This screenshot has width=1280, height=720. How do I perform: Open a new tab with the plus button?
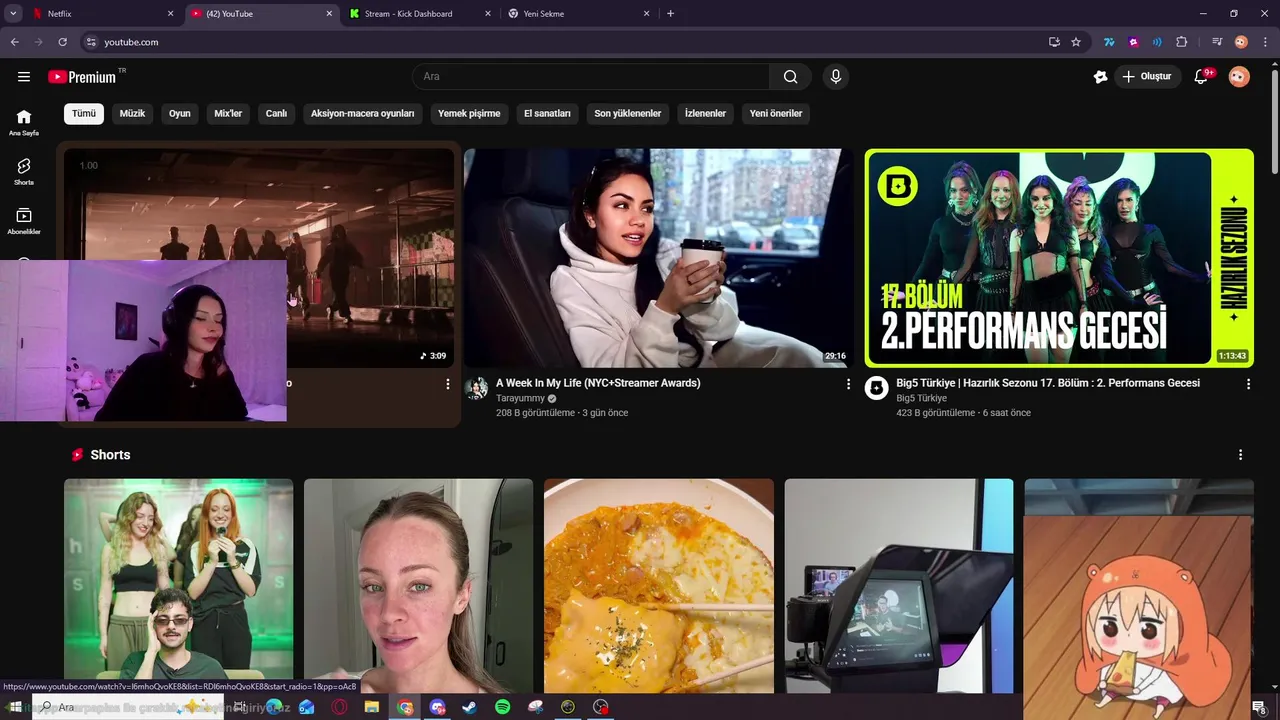point(670,14)
